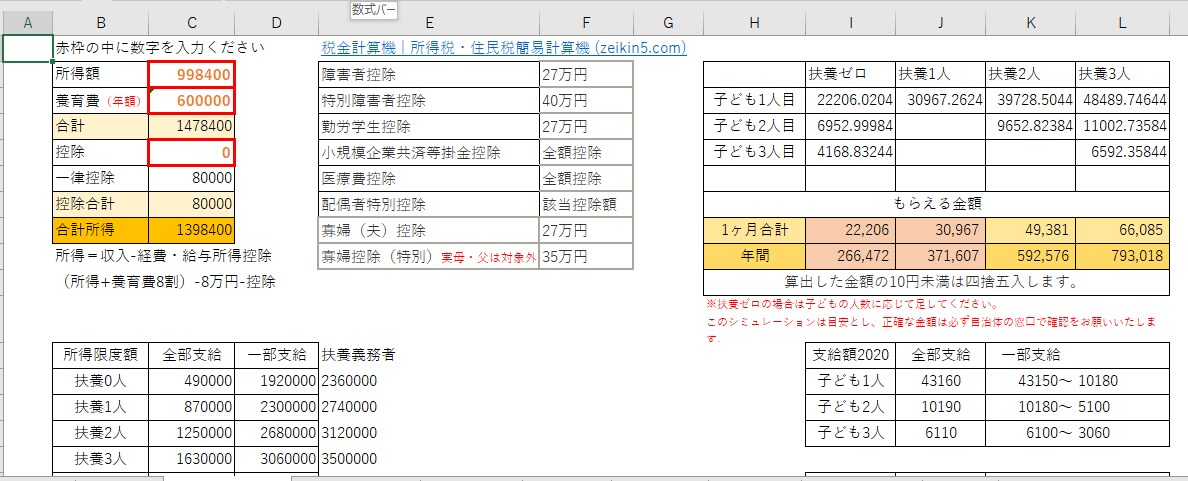Select cell with value 6952.99984
Image resolution: width=1188 pixels, height=481 pixels.
[x=850, y=126]
